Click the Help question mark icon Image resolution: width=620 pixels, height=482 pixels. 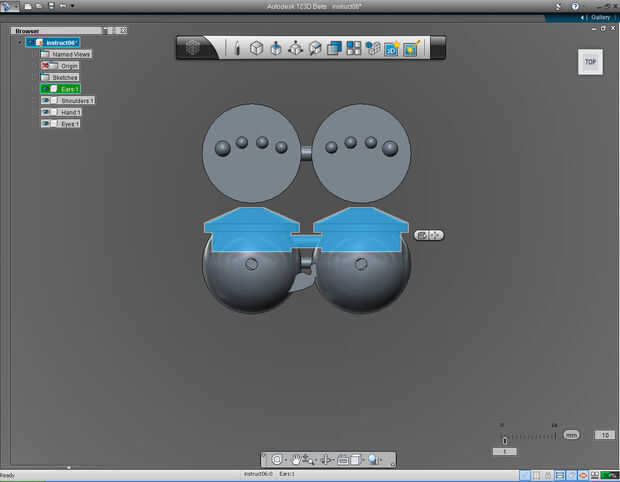tap(575, 6)
